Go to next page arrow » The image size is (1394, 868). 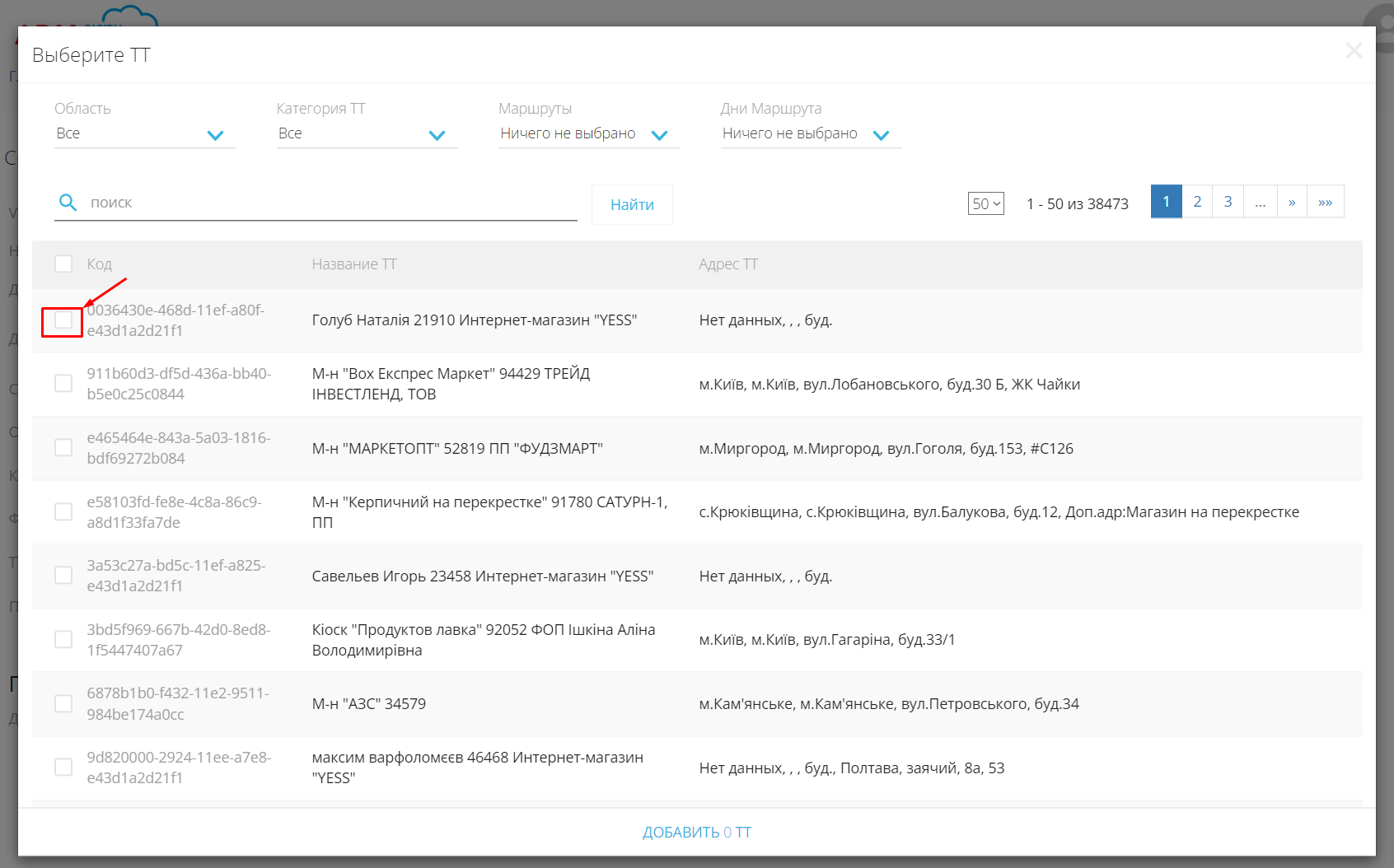pyautogui.click(x=1292, y=202)
